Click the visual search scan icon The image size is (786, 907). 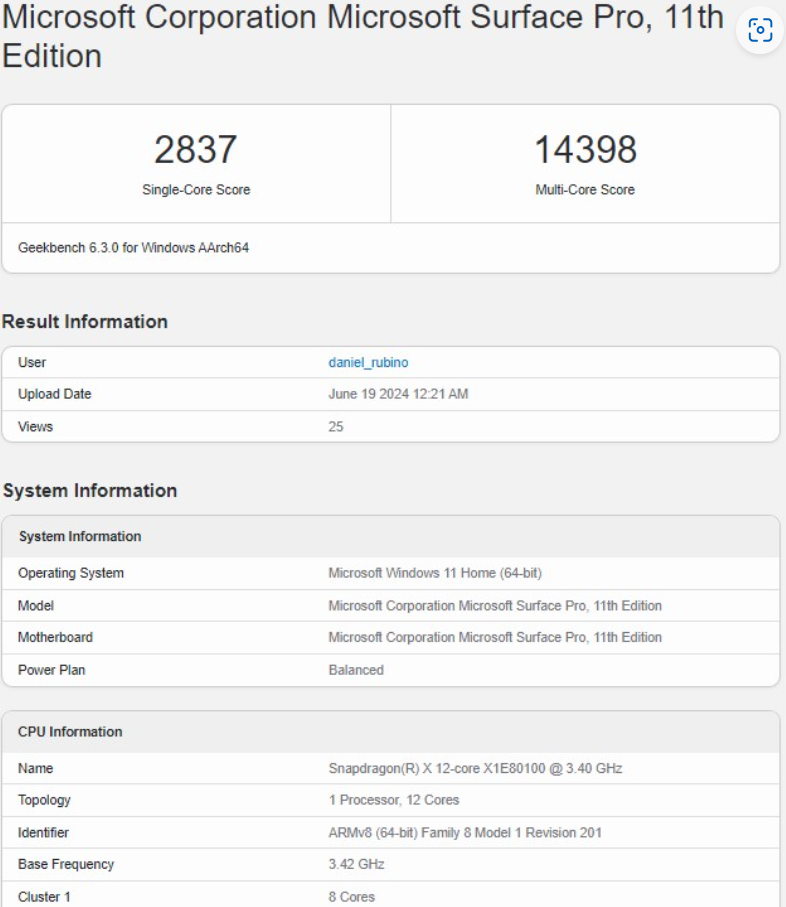(x=760, y=30)
